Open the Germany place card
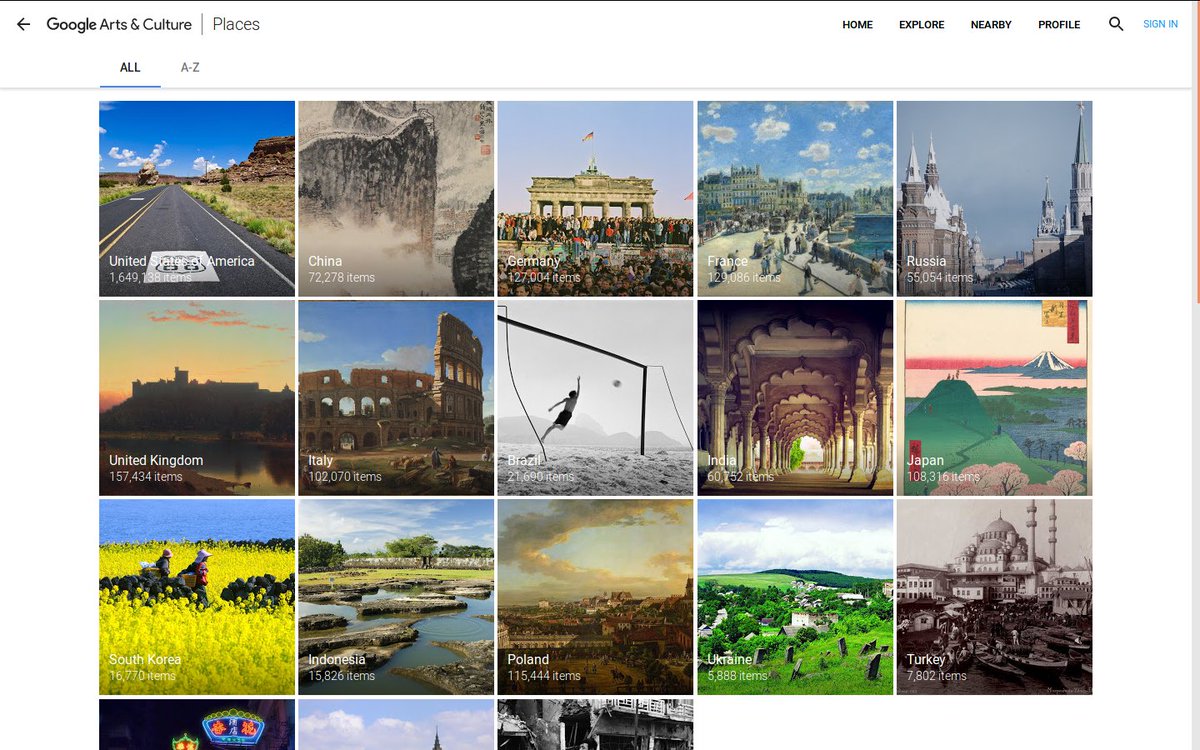 pyautogui.click(x=595, y=198)
